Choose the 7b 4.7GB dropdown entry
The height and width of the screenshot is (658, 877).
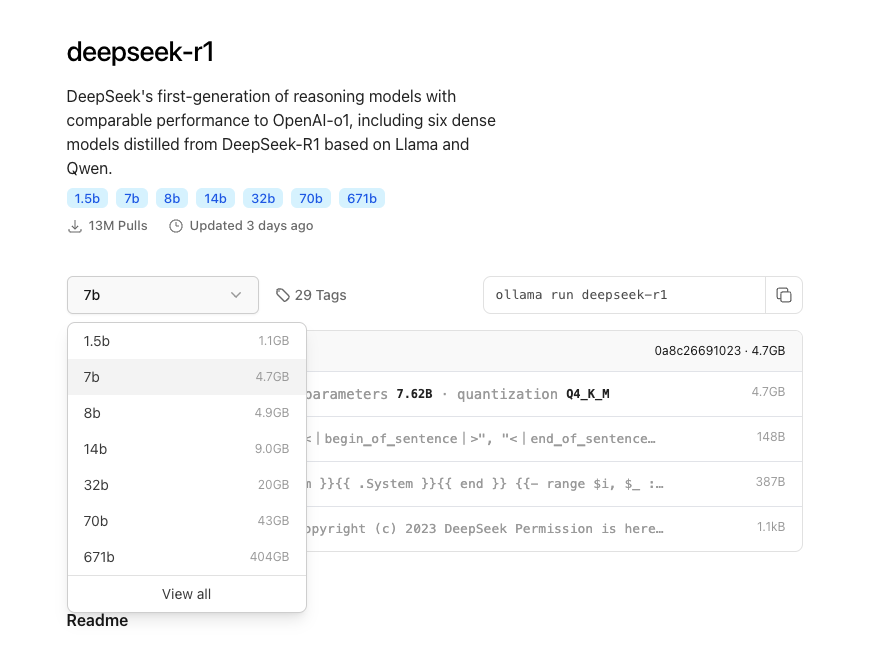(x=187, y=377)
